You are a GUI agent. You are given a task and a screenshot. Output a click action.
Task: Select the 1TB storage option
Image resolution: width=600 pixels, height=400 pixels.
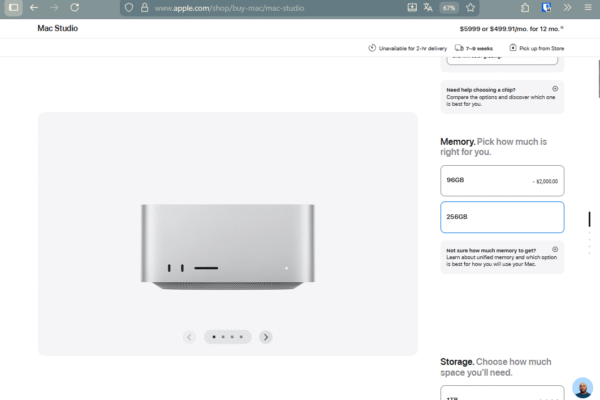tap(502, 393)
